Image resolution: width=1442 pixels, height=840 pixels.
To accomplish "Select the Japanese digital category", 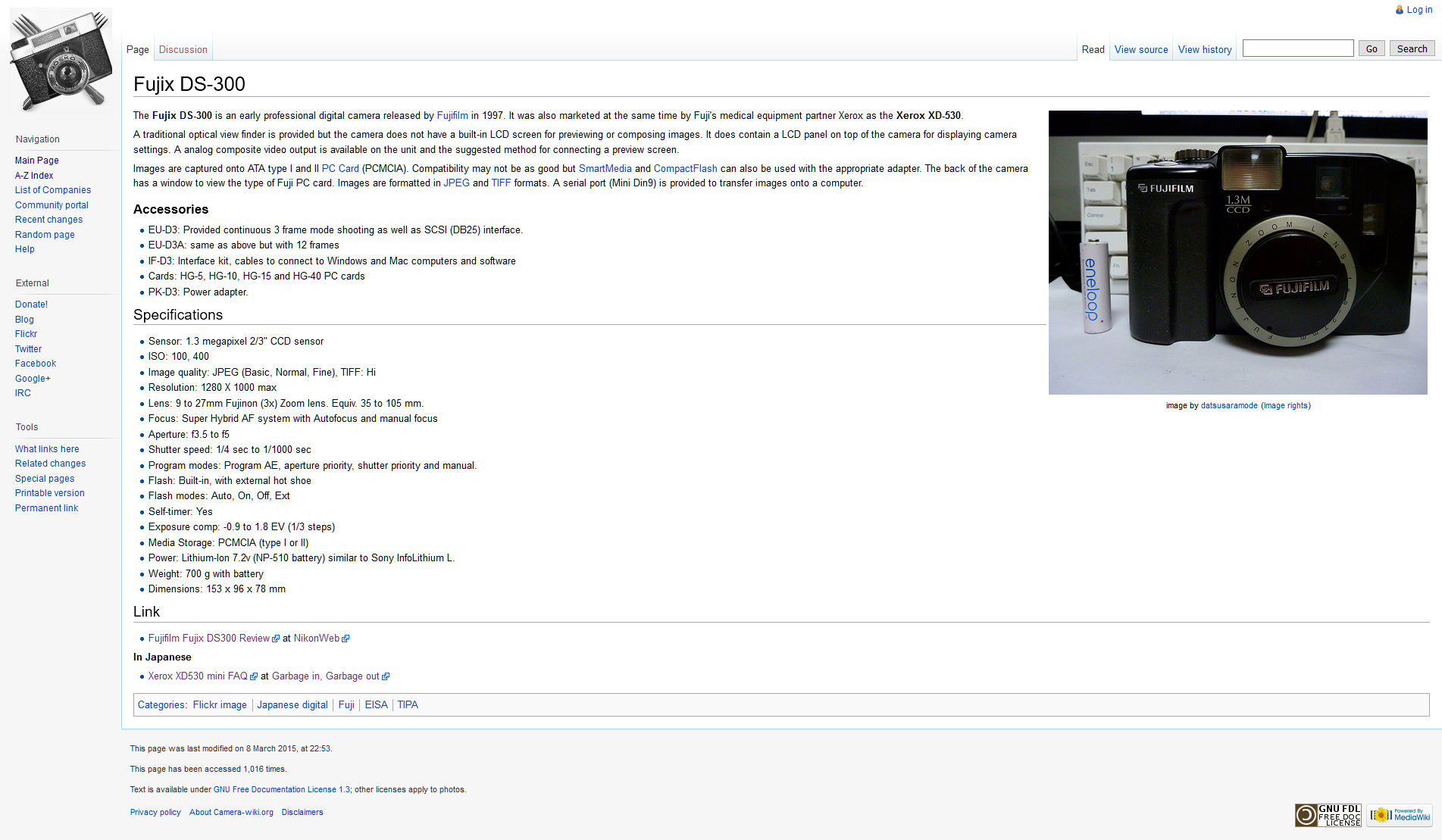I will click(x=292, y=705).
